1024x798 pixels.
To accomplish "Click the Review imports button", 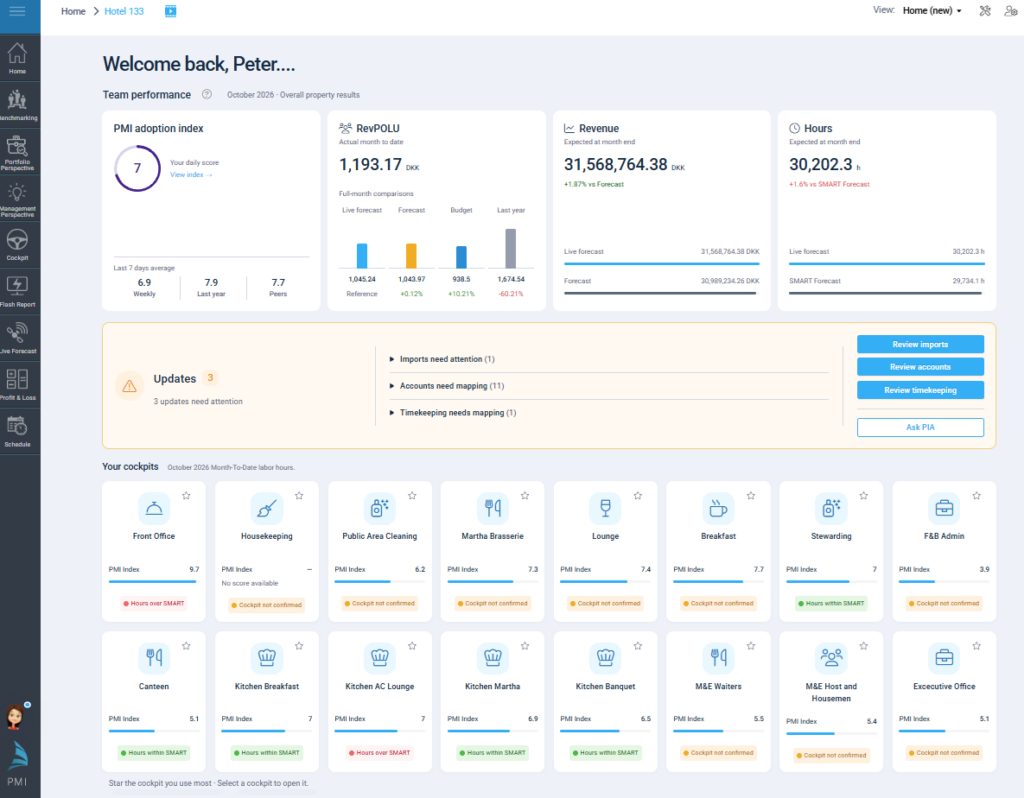I will click(x=920, y=344).
